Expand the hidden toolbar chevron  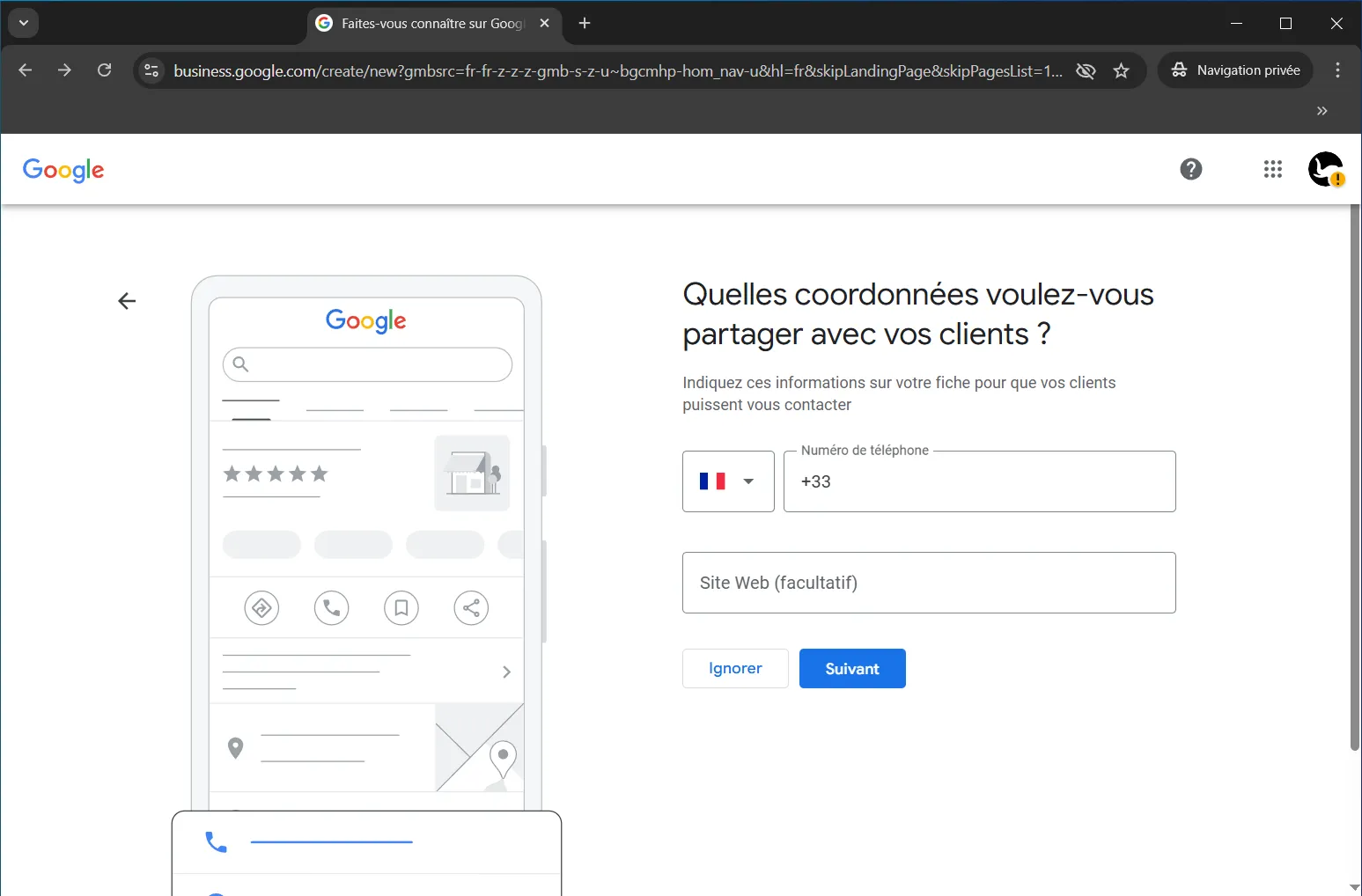pyautogui.click(x=1322, y=111)
